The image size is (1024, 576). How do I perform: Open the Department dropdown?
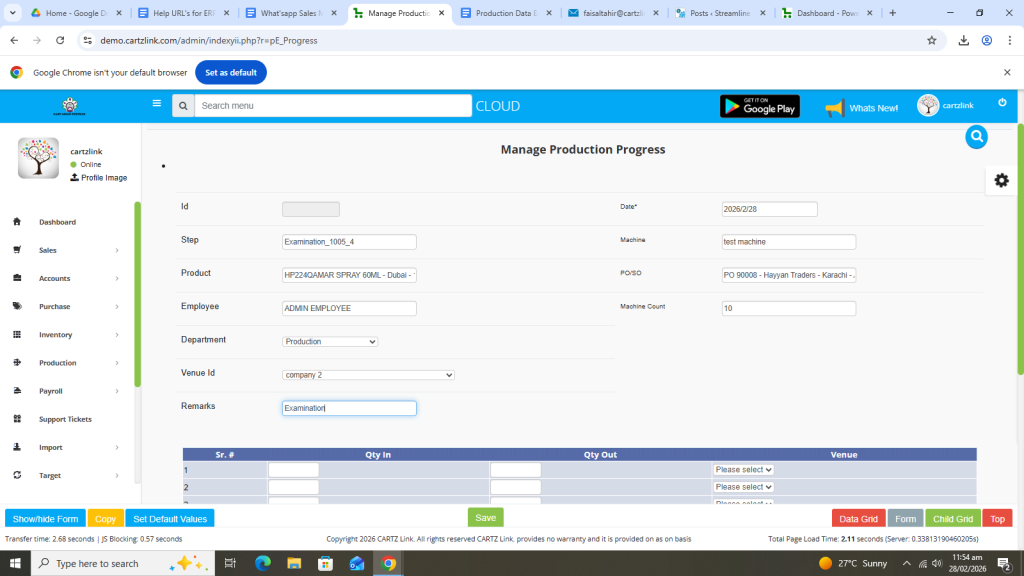[330, 342]
